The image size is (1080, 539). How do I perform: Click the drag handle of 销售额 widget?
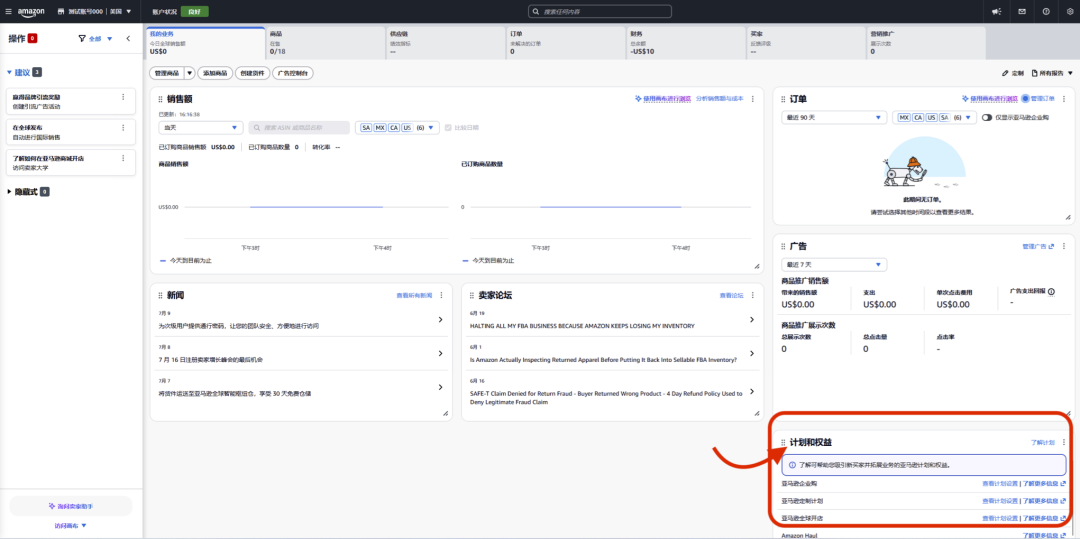(160, 99)
